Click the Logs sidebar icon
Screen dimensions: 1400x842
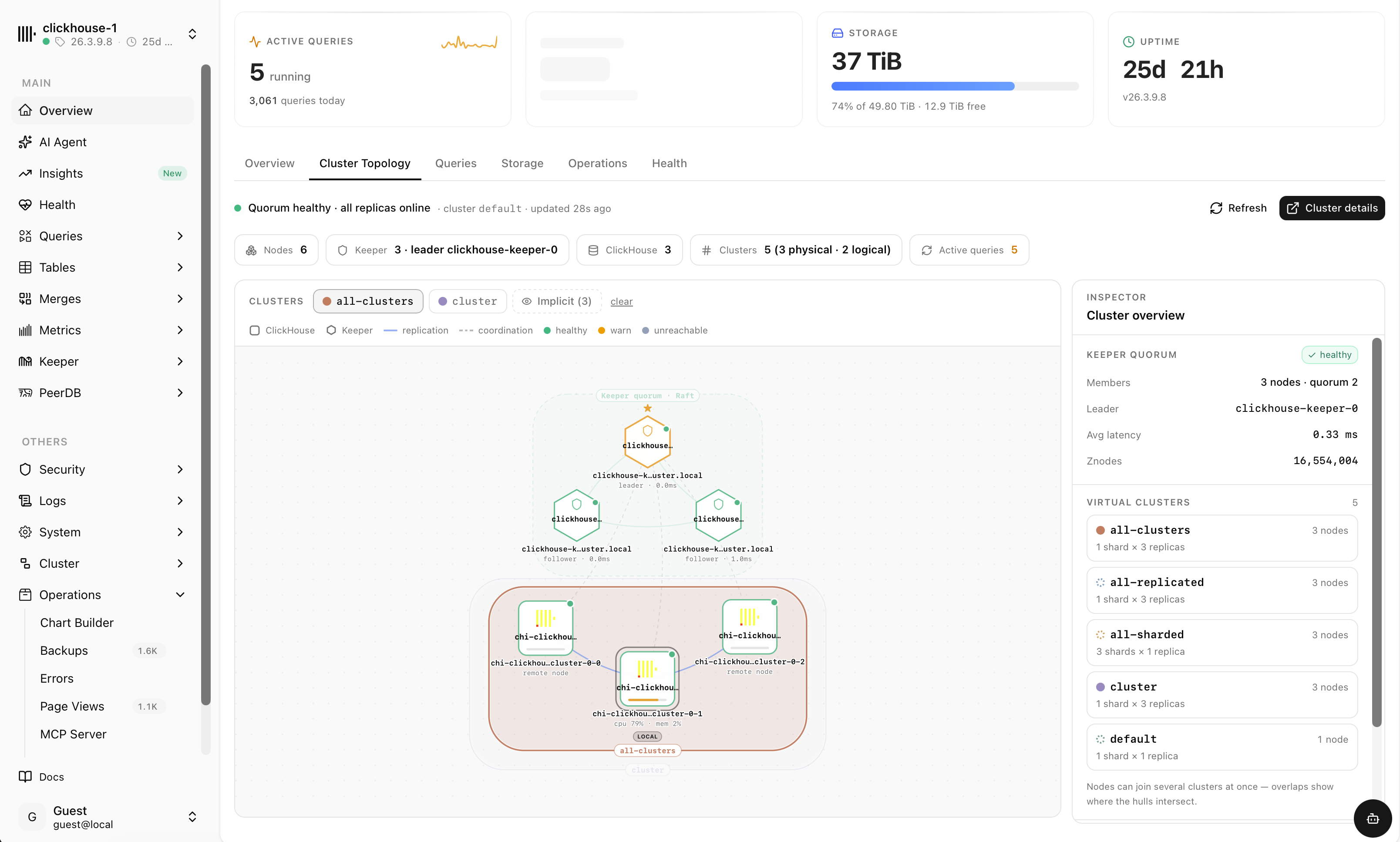coord(25,500)
